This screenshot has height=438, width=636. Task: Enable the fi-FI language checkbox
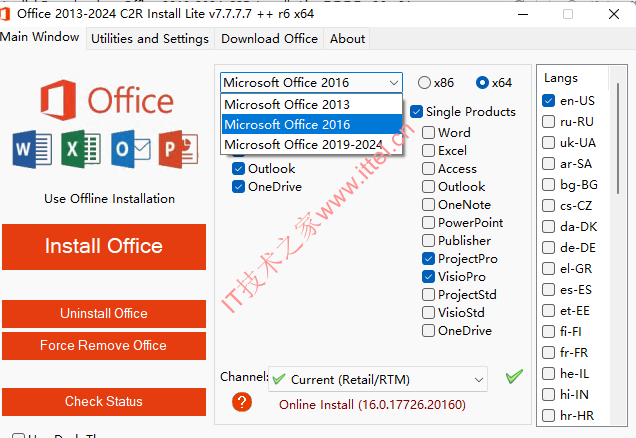tap(548, 331)
